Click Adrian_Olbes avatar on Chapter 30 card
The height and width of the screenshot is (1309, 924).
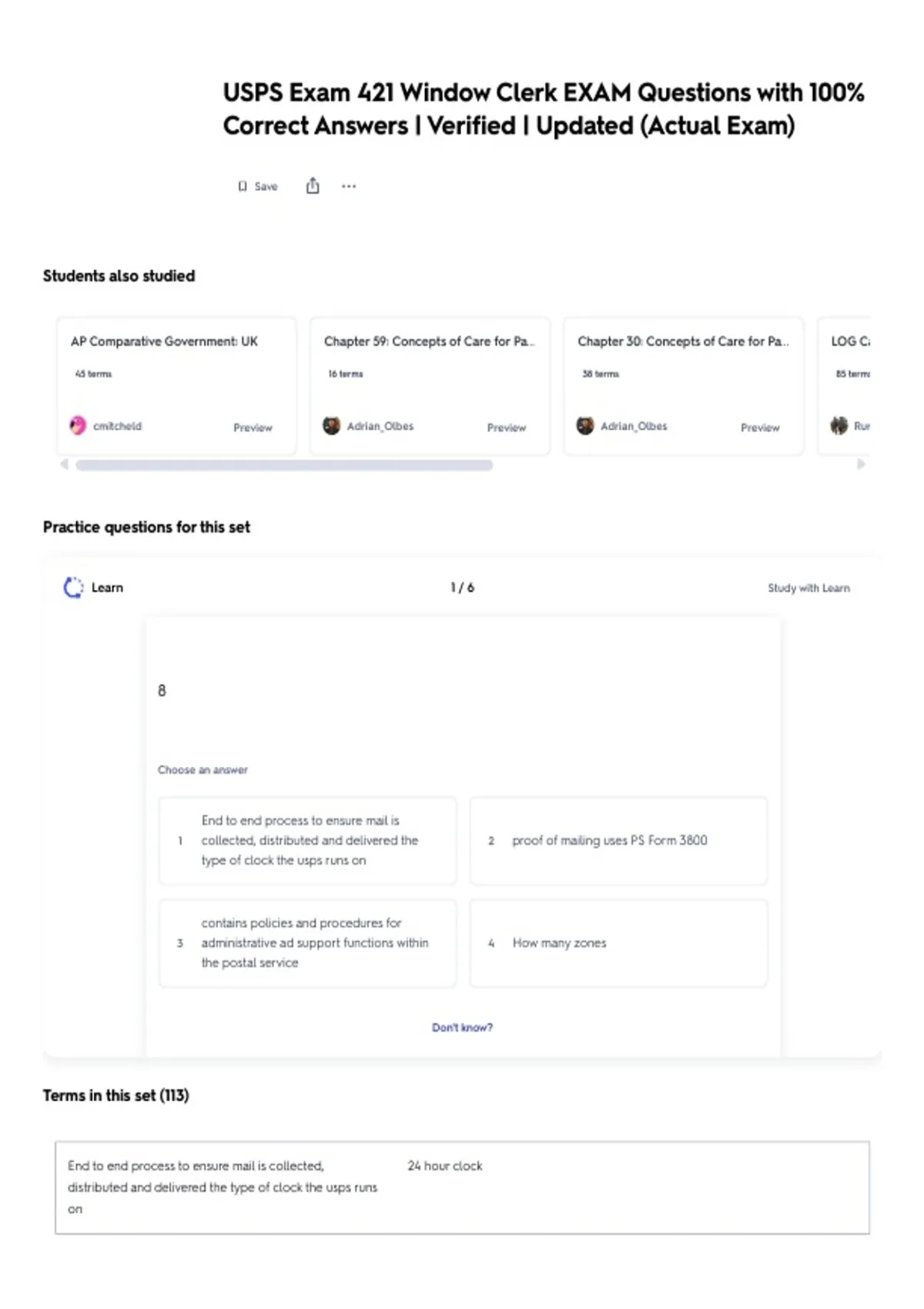[x=585, y=425]
